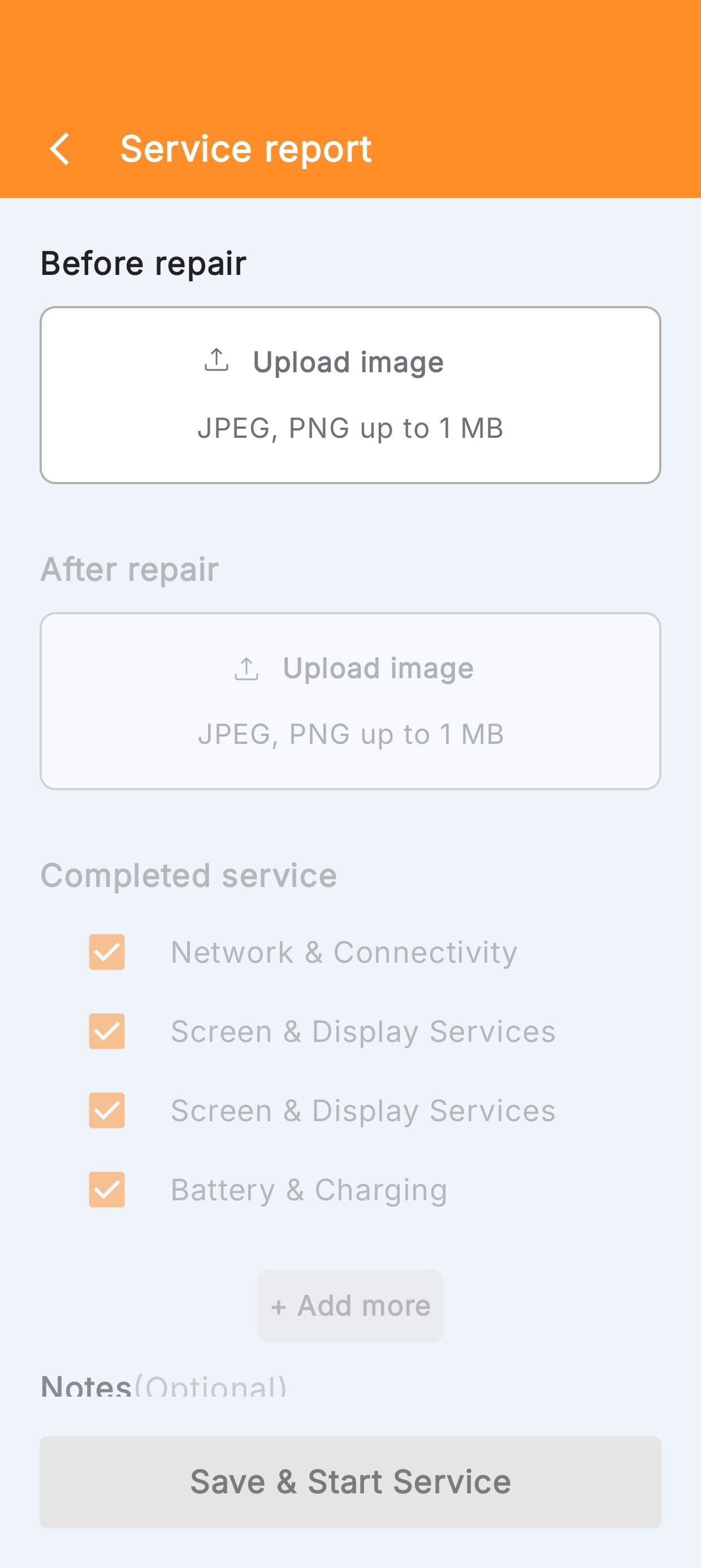Click the Completed service heading
Screen dimensions: 701x1568
tap(189, 876)
